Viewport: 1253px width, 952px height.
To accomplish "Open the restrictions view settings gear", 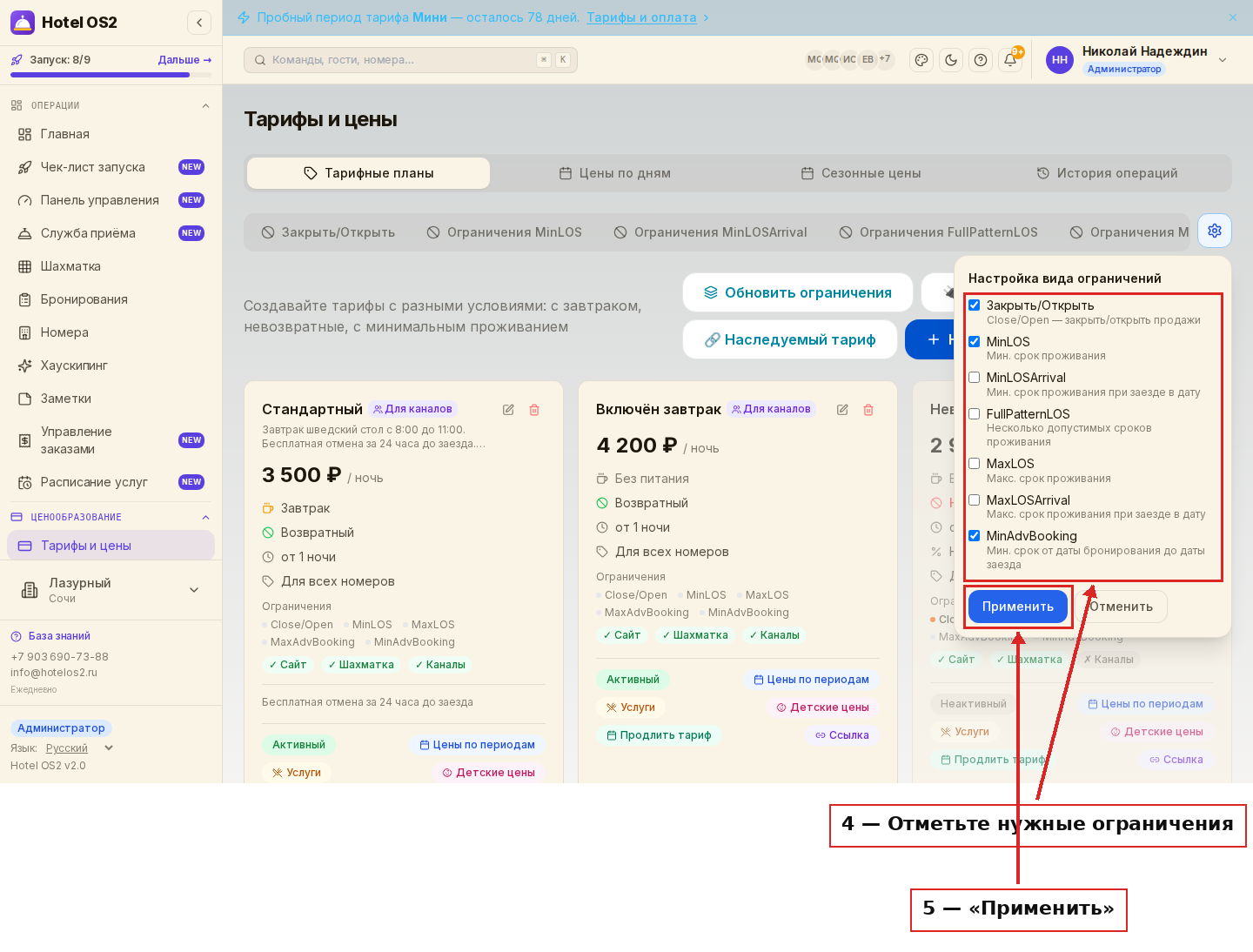I will point(1215,231).
